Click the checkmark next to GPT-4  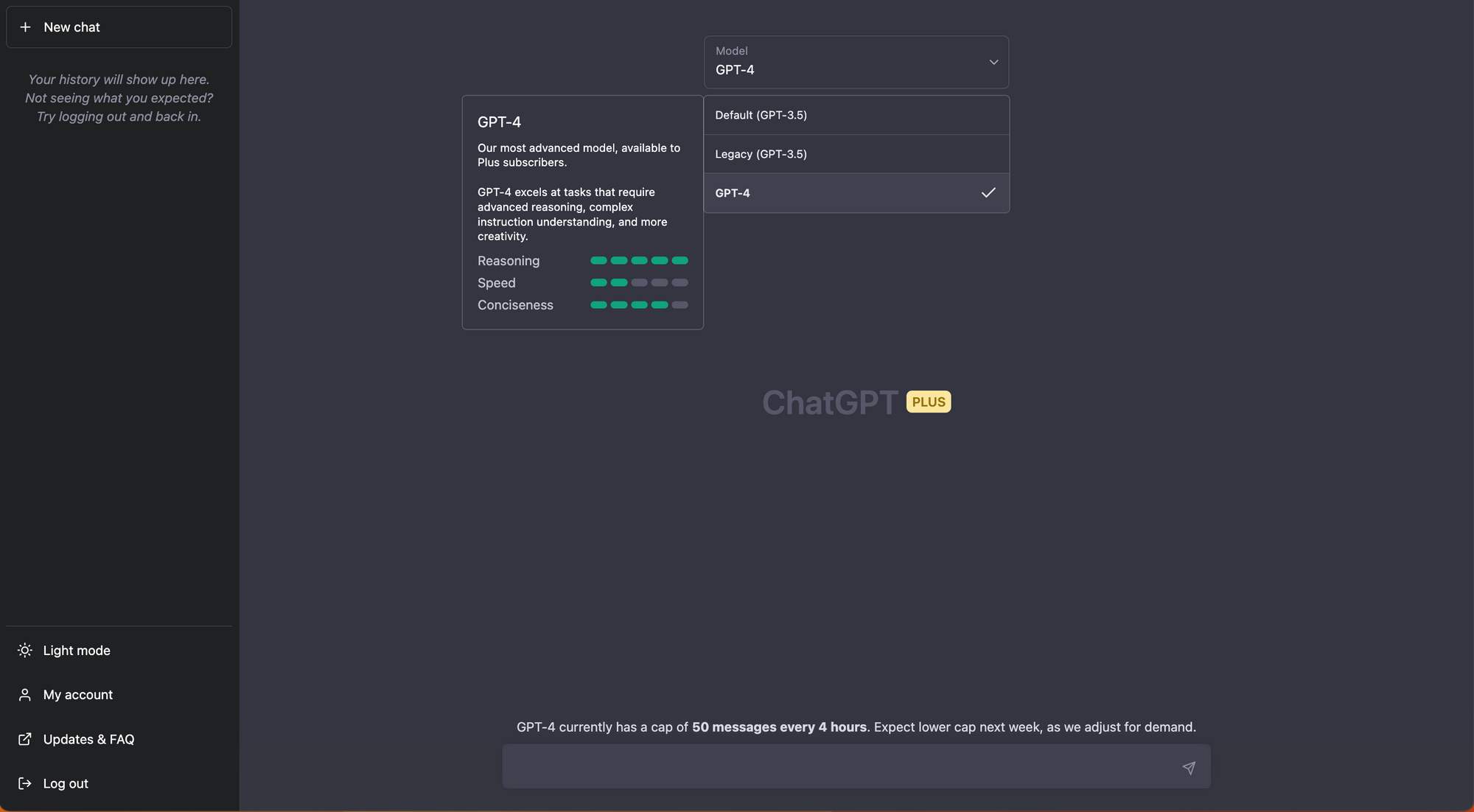pos(988,192)
